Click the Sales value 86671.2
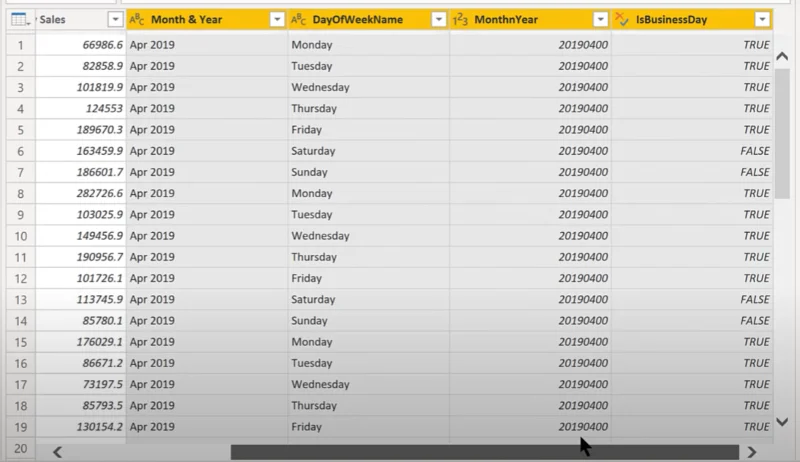Viewport: 800px width, 462px height. (x=103, y=363)
